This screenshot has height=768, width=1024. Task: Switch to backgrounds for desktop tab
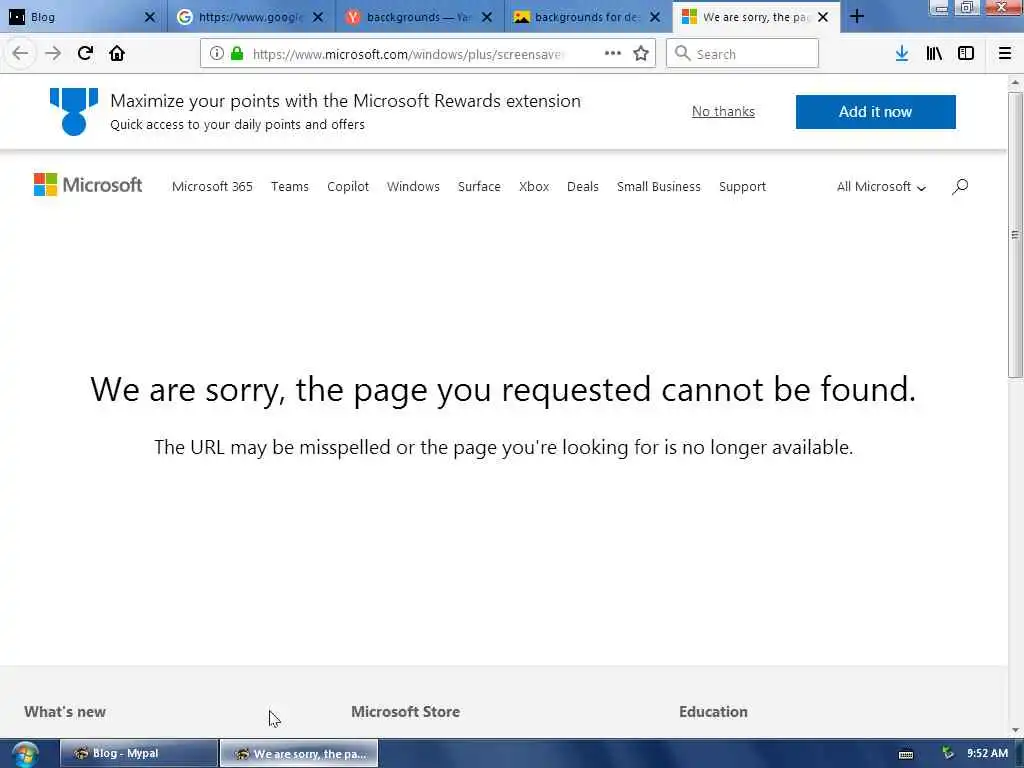click(587, 17)
